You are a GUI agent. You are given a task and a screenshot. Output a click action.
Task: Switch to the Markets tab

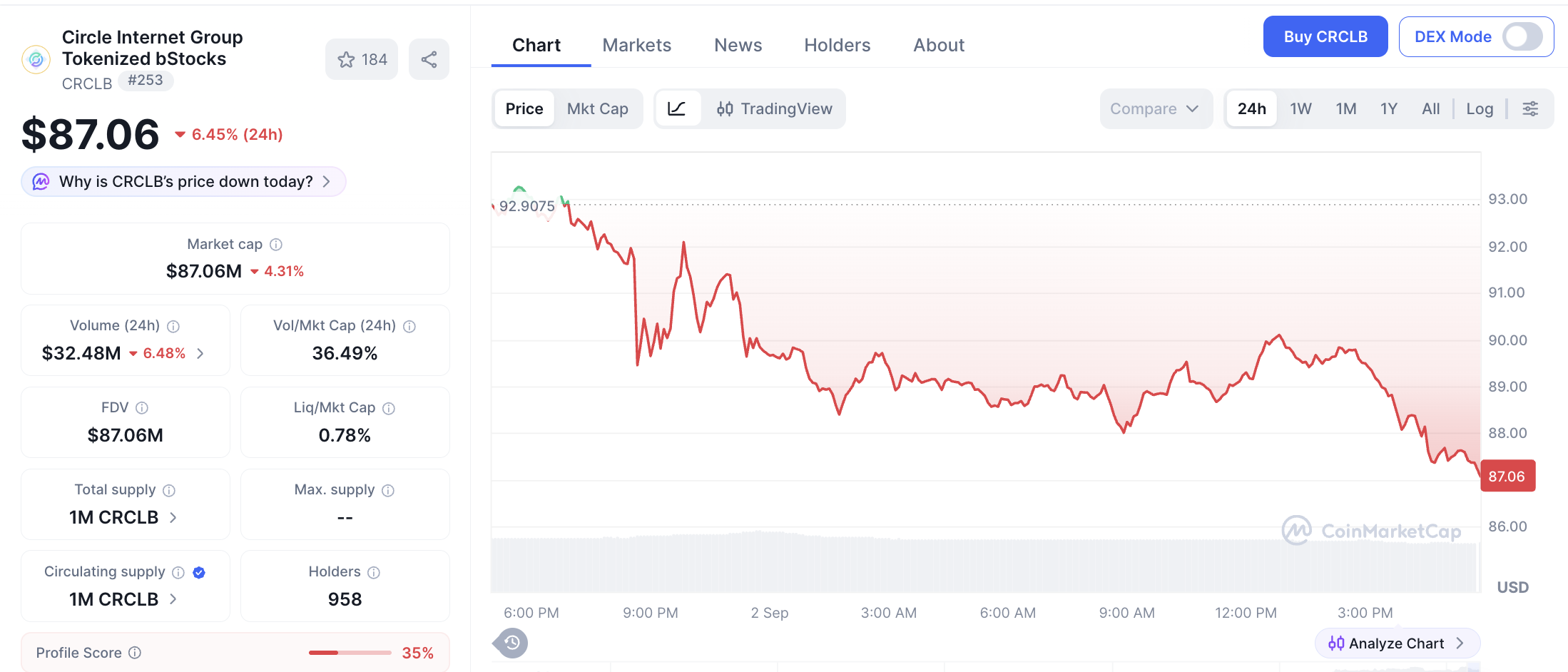[637, 45]
